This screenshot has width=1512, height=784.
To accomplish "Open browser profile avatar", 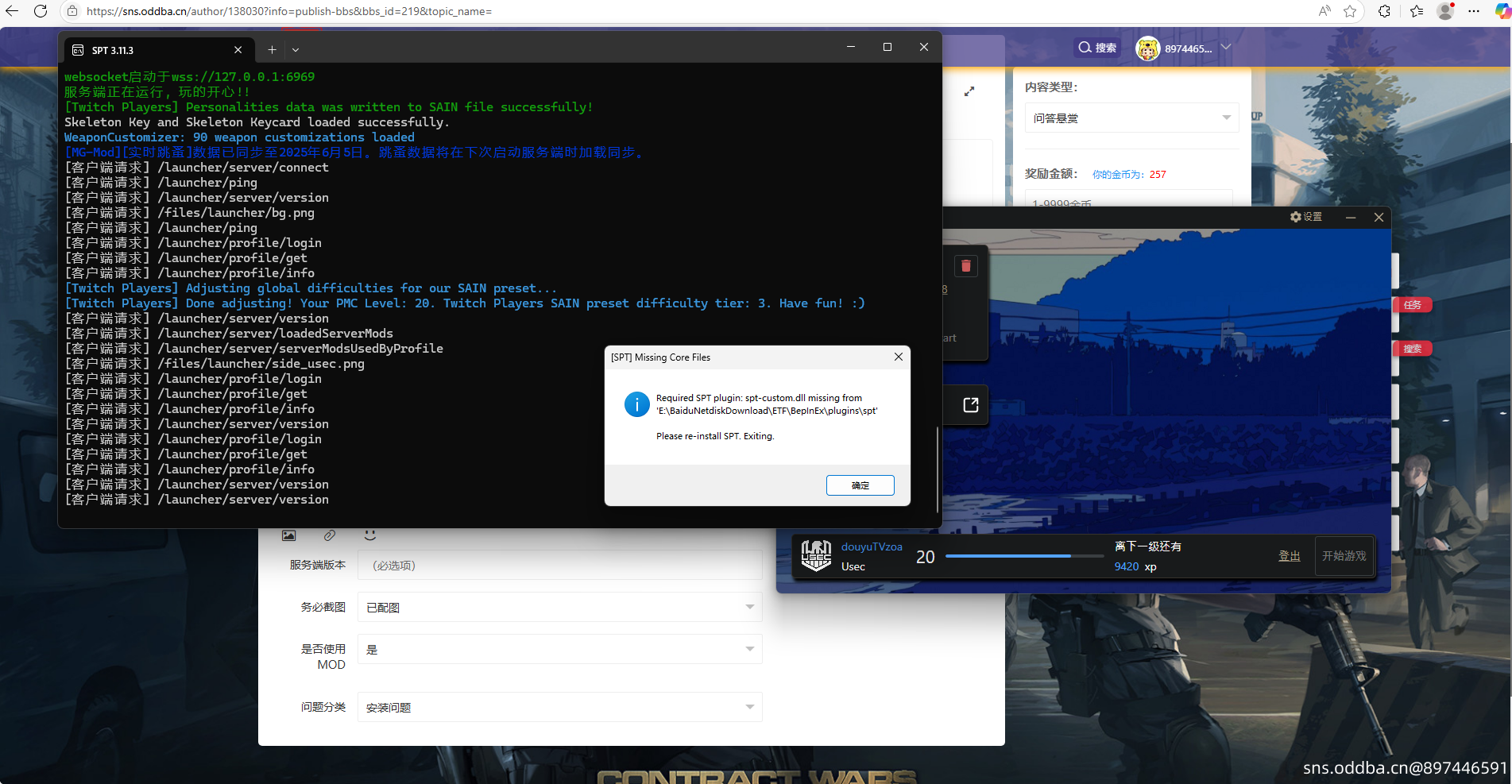I will point(1446,11).
